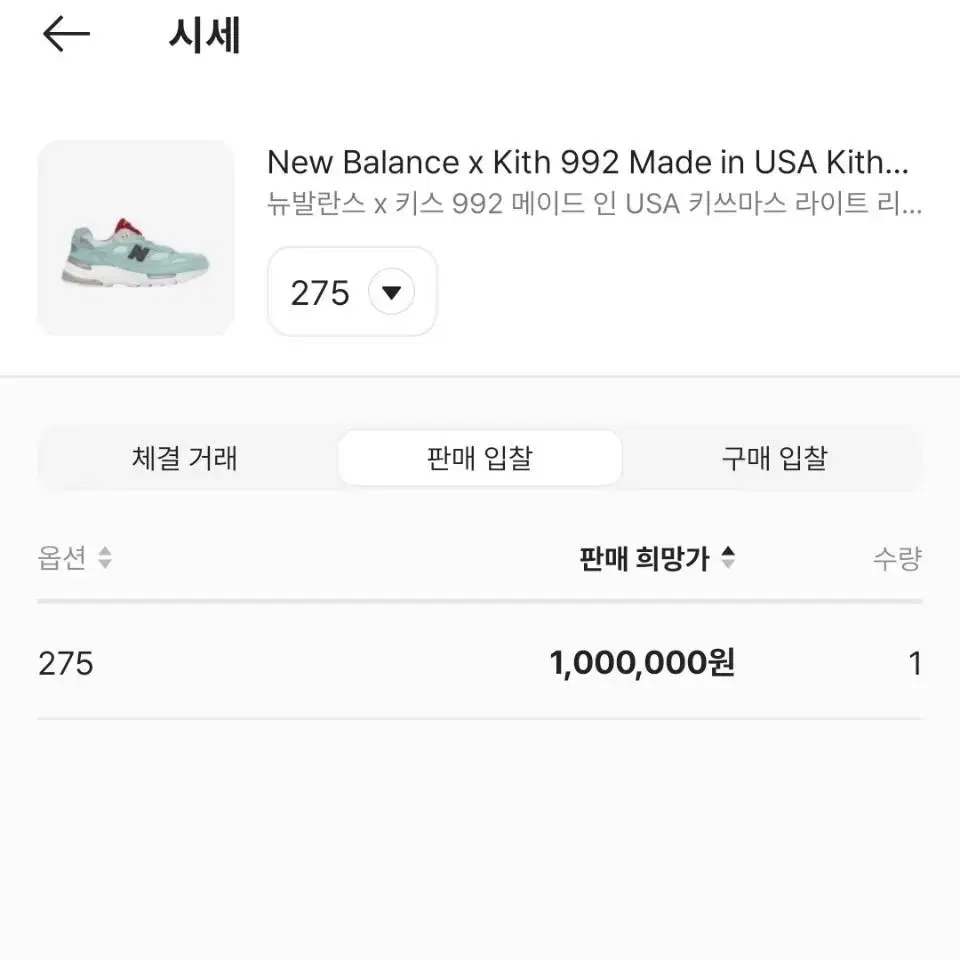Tap the 275 size selector box

352,291
